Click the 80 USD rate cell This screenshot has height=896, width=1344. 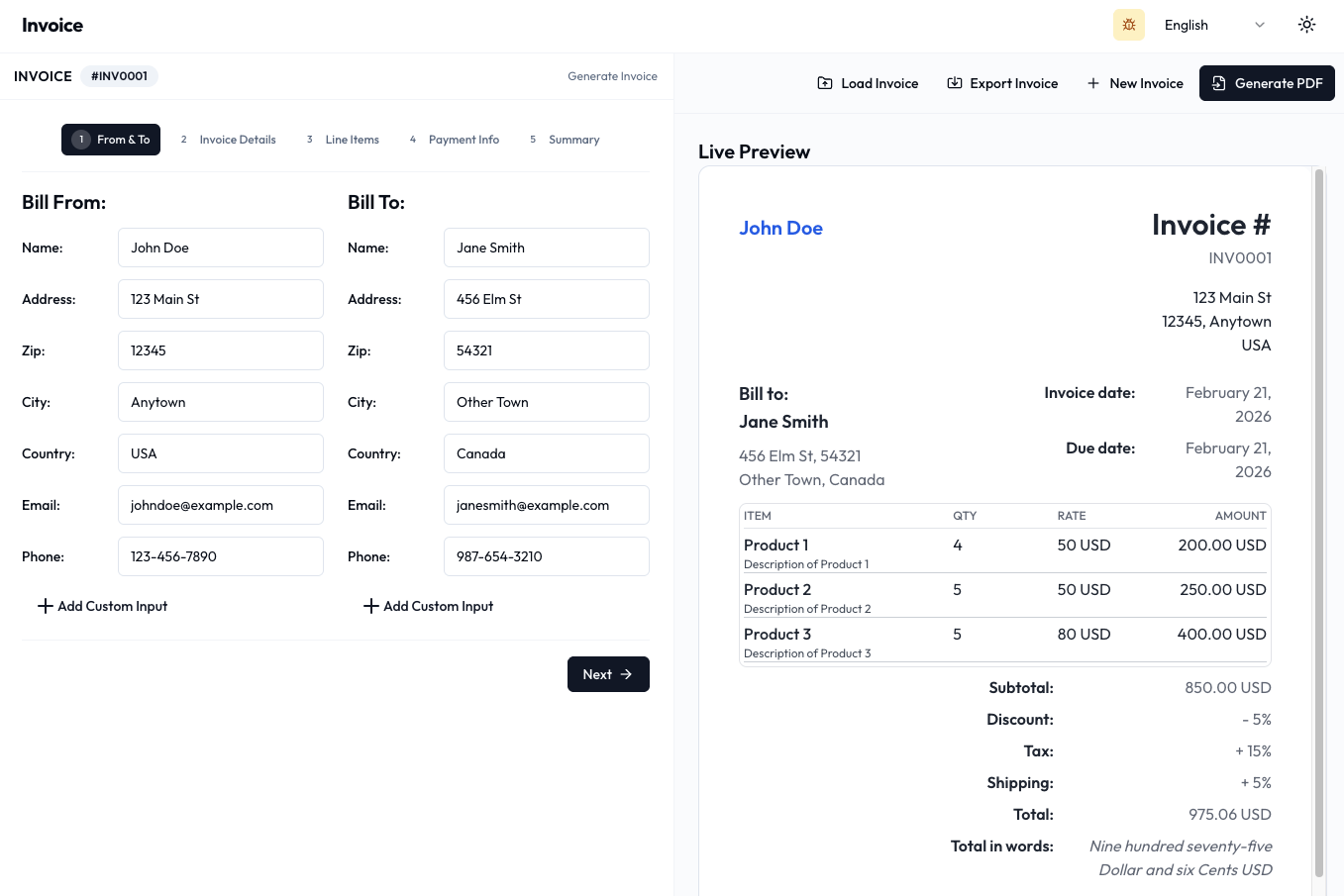[x=1084, y=634]
